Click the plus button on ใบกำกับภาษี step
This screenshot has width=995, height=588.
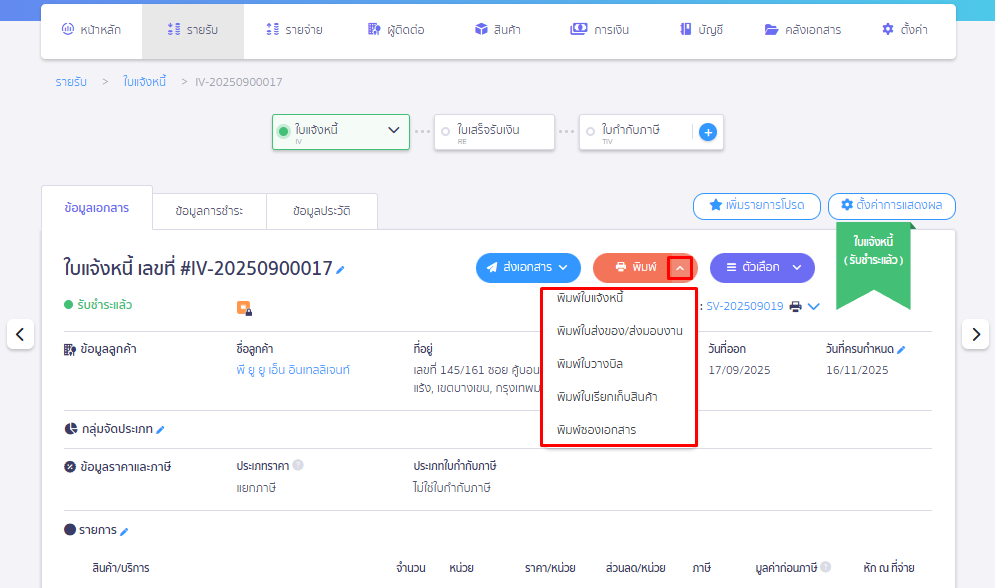pos(708,131)
